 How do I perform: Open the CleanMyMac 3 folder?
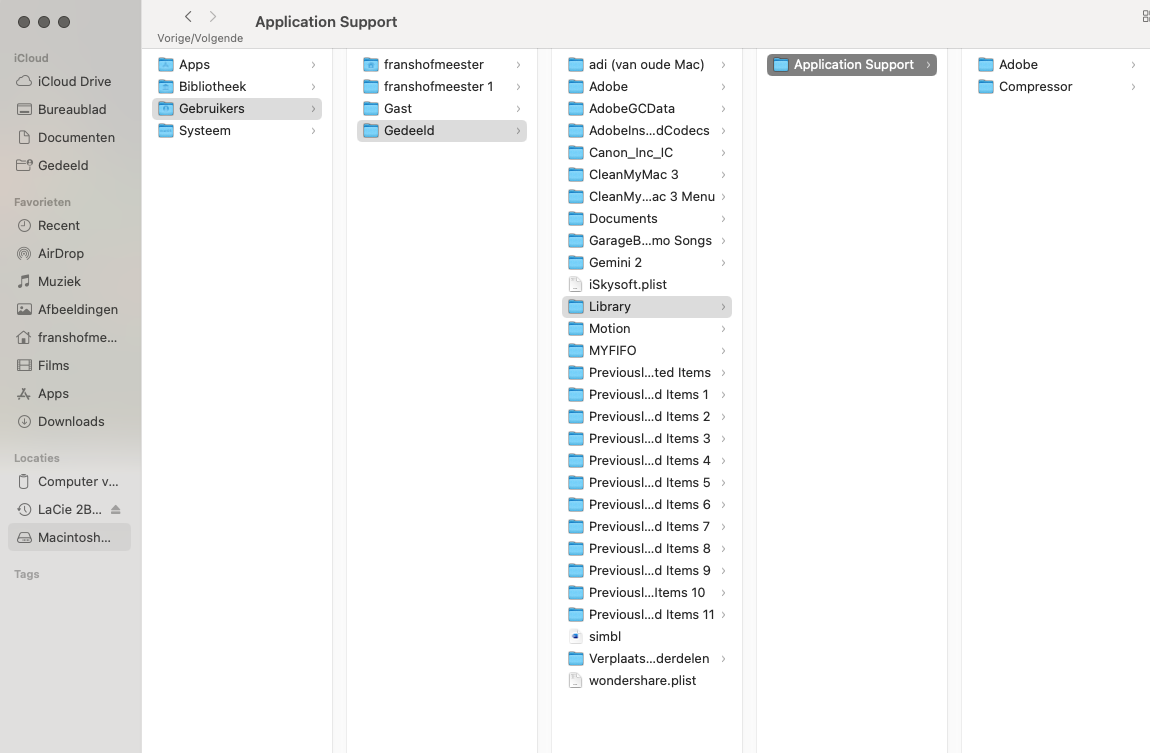[x=647, y=175]
